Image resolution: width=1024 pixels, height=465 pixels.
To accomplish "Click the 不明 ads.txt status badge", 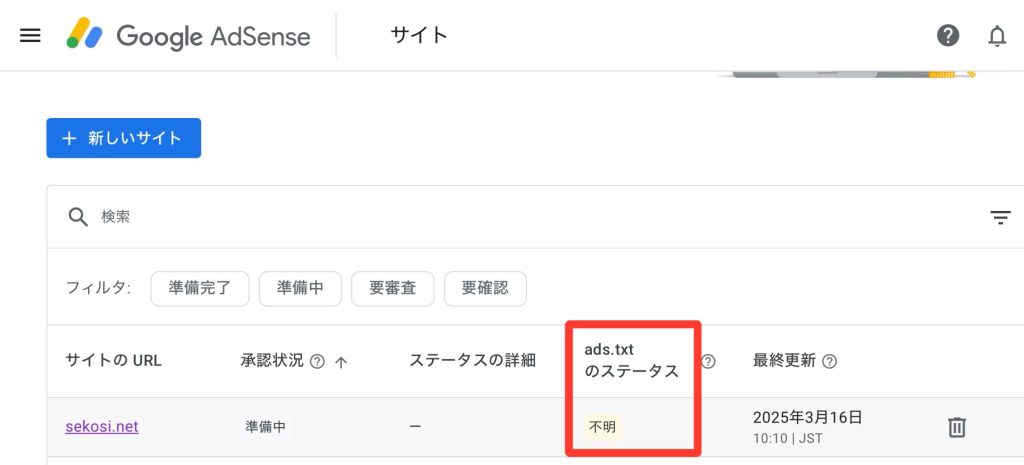I will click(603, 427).
